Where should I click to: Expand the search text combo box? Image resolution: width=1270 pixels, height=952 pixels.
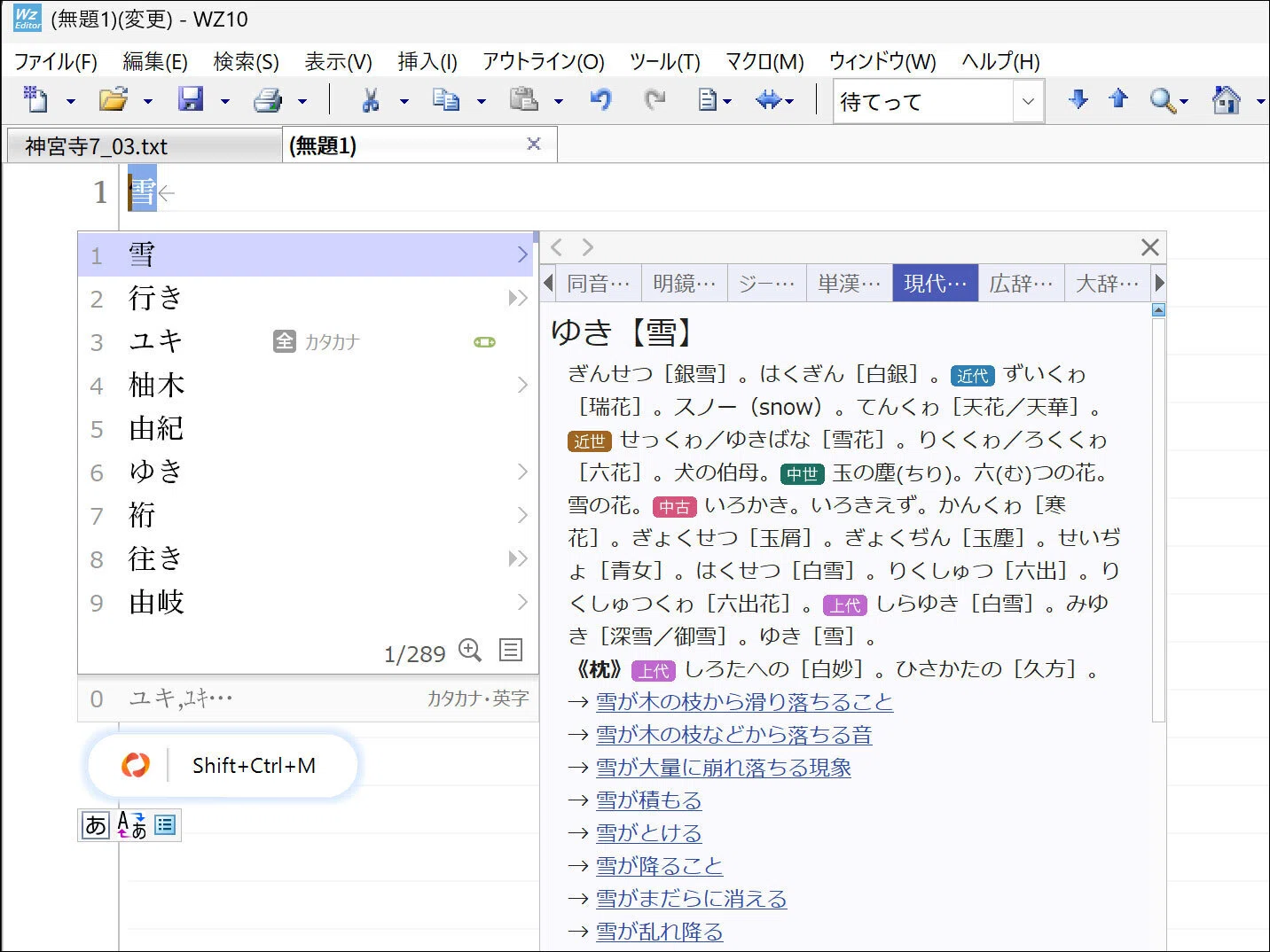point(1028,101)
